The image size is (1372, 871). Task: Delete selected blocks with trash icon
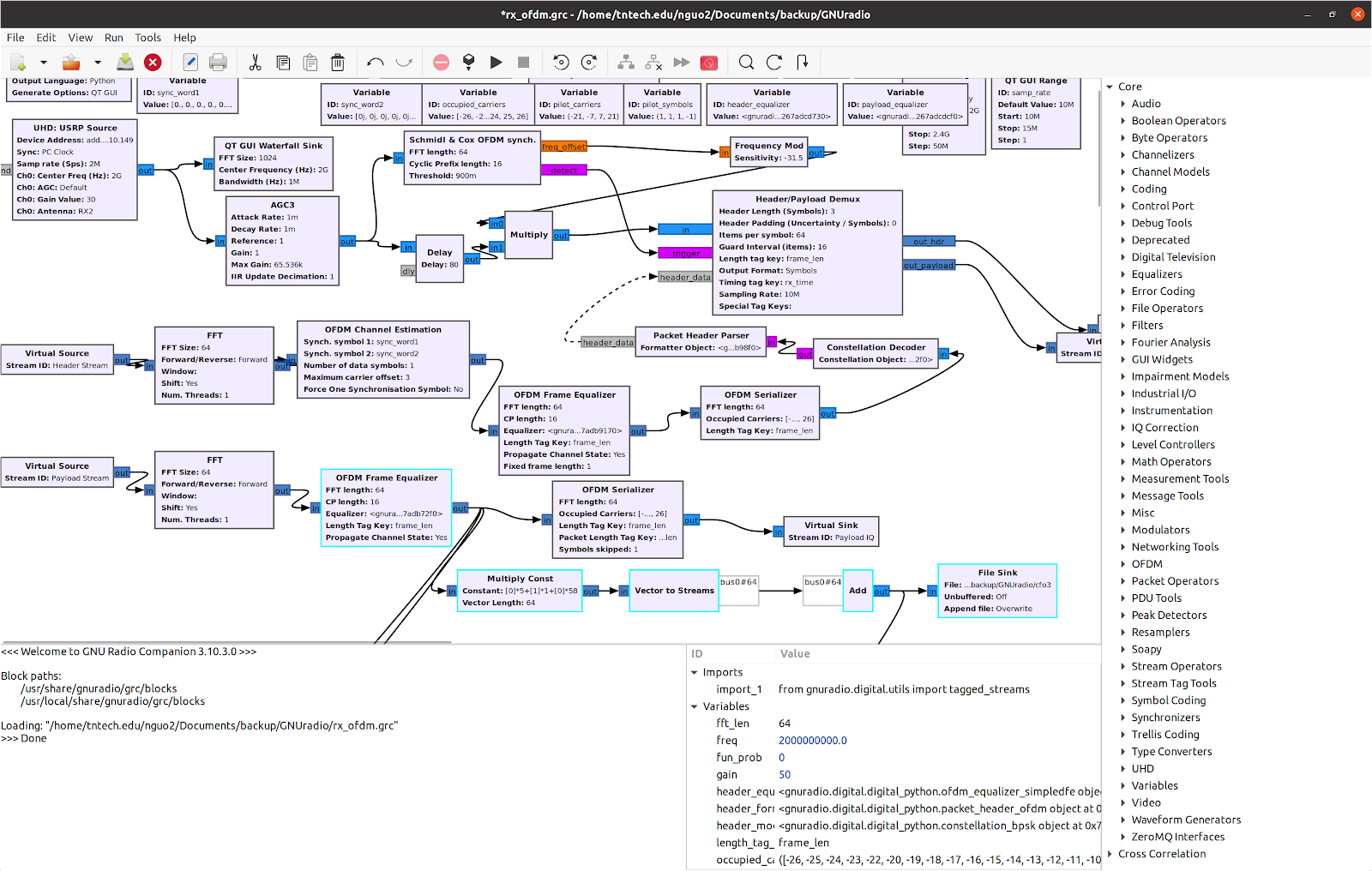338,62
